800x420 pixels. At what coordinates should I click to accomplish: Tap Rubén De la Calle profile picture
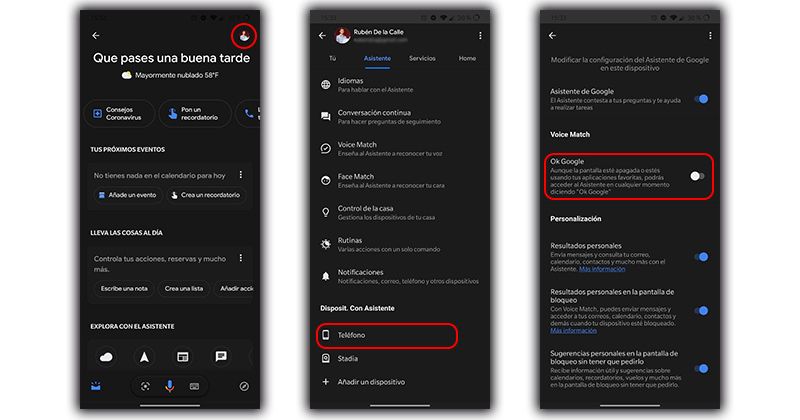342,35
